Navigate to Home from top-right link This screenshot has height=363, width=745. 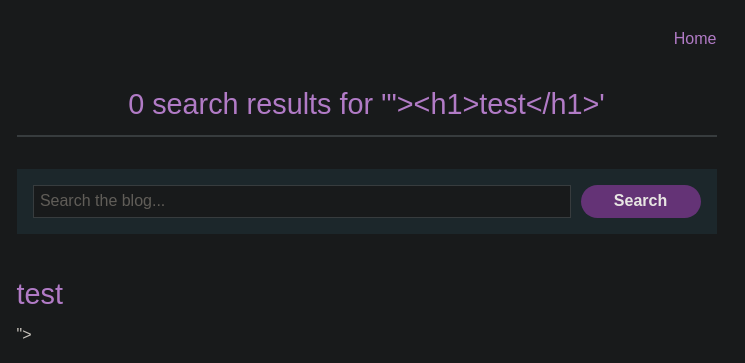[695, 38]
